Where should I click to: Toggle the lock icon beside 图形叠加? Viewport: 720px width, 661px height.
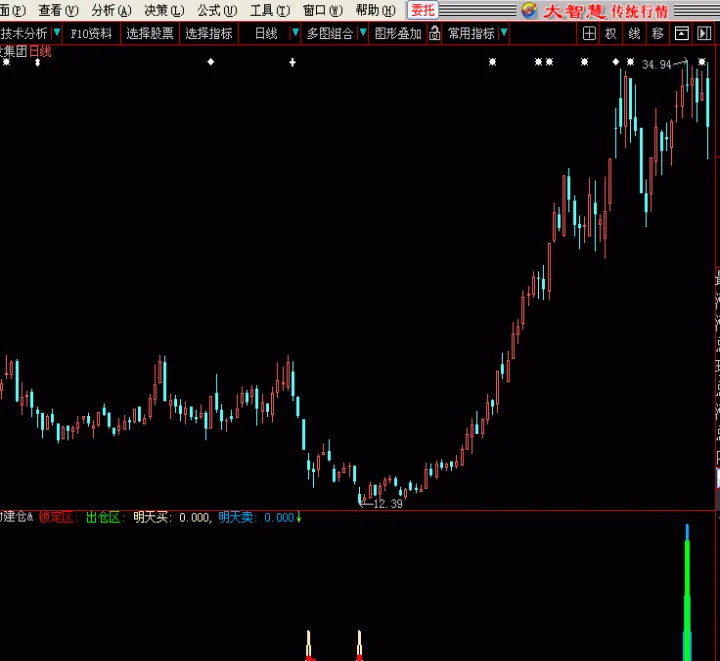coord(434,34)
